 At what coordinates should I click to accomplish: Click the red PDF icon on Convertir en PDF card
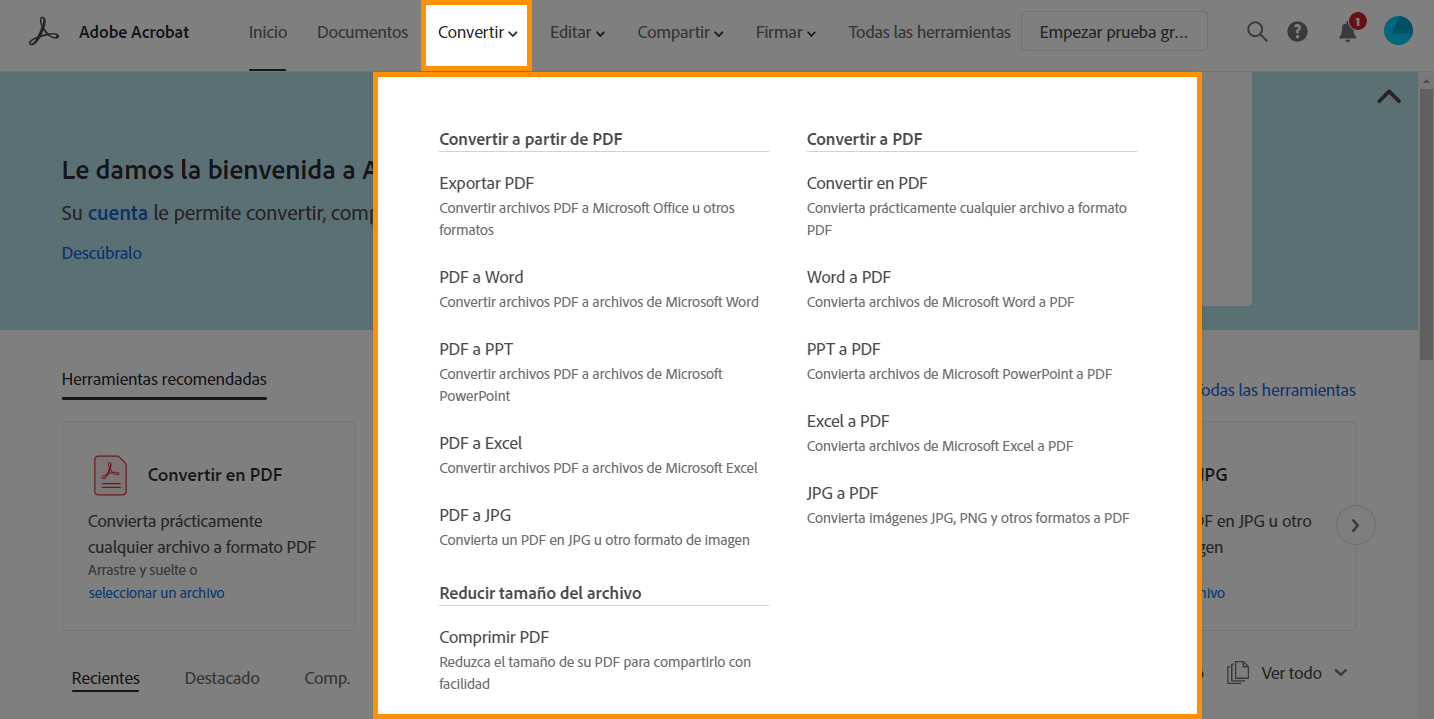point(110,475)
